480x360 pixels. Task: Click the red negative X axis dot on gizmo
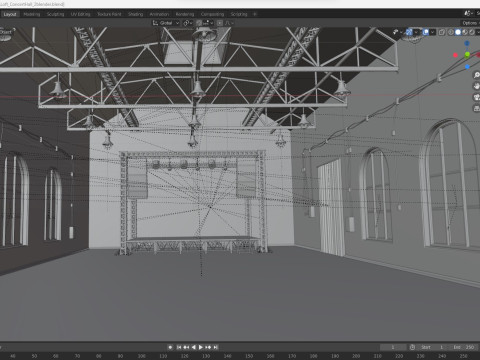point(456,55)
